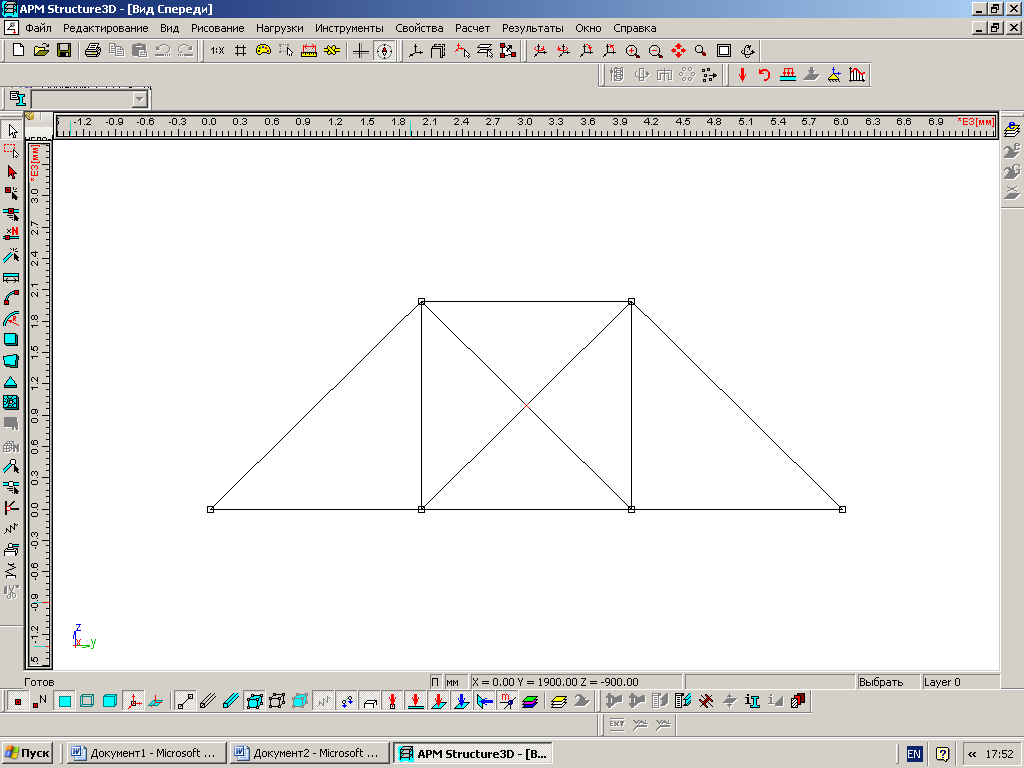
Task: Save the model with floppy disk icon
Action: [64, 50]
